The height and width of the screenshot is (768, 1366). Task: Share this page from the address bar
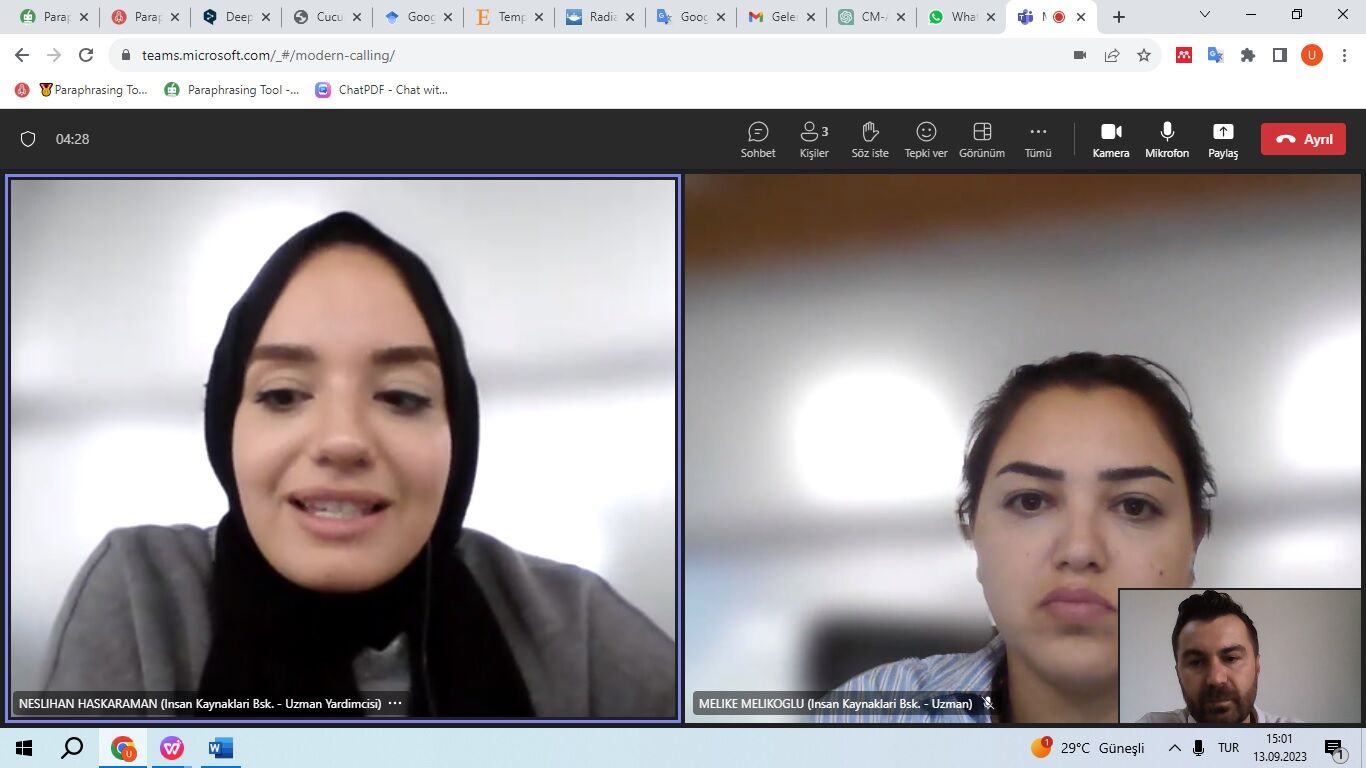(1112, 55)
